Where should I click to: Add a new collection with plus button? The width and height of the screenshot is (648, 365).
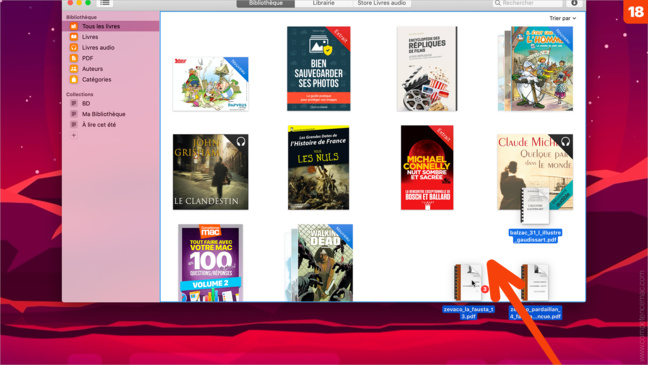74,135
